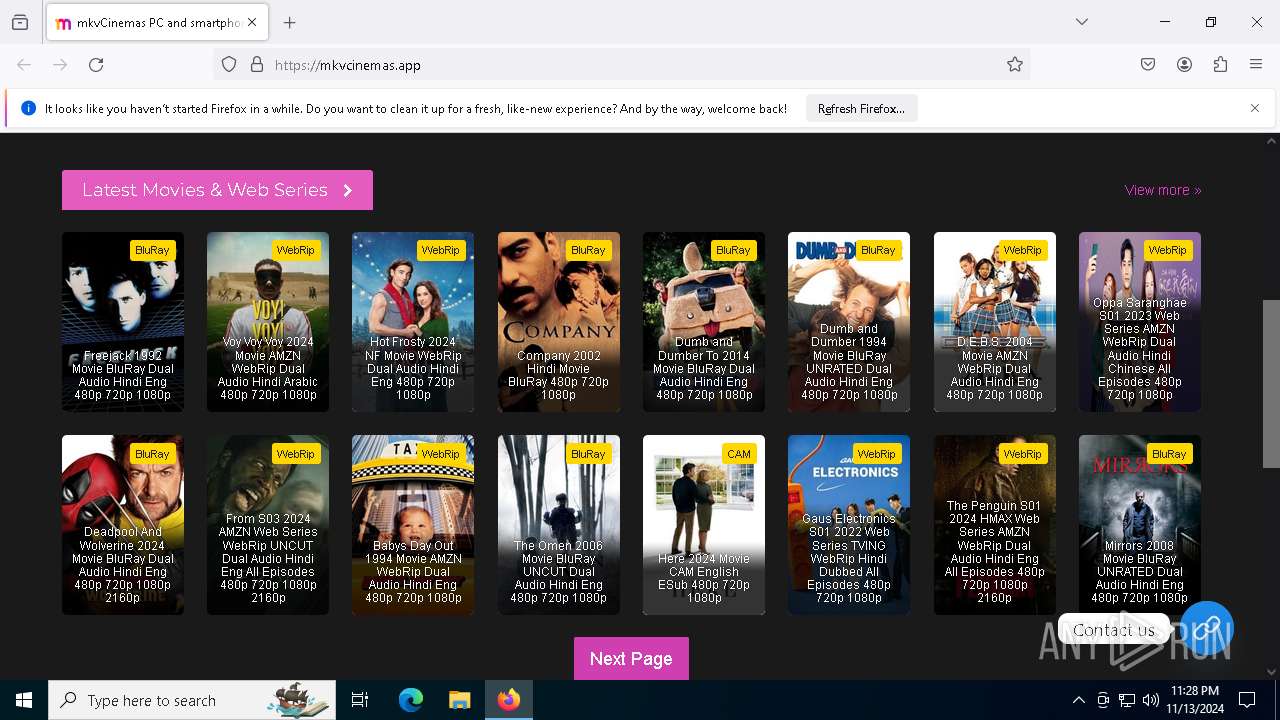Screen dimensions: 1280x720
Task: Open File Explorer from the taskbar
Action: [x=459, y=700]
